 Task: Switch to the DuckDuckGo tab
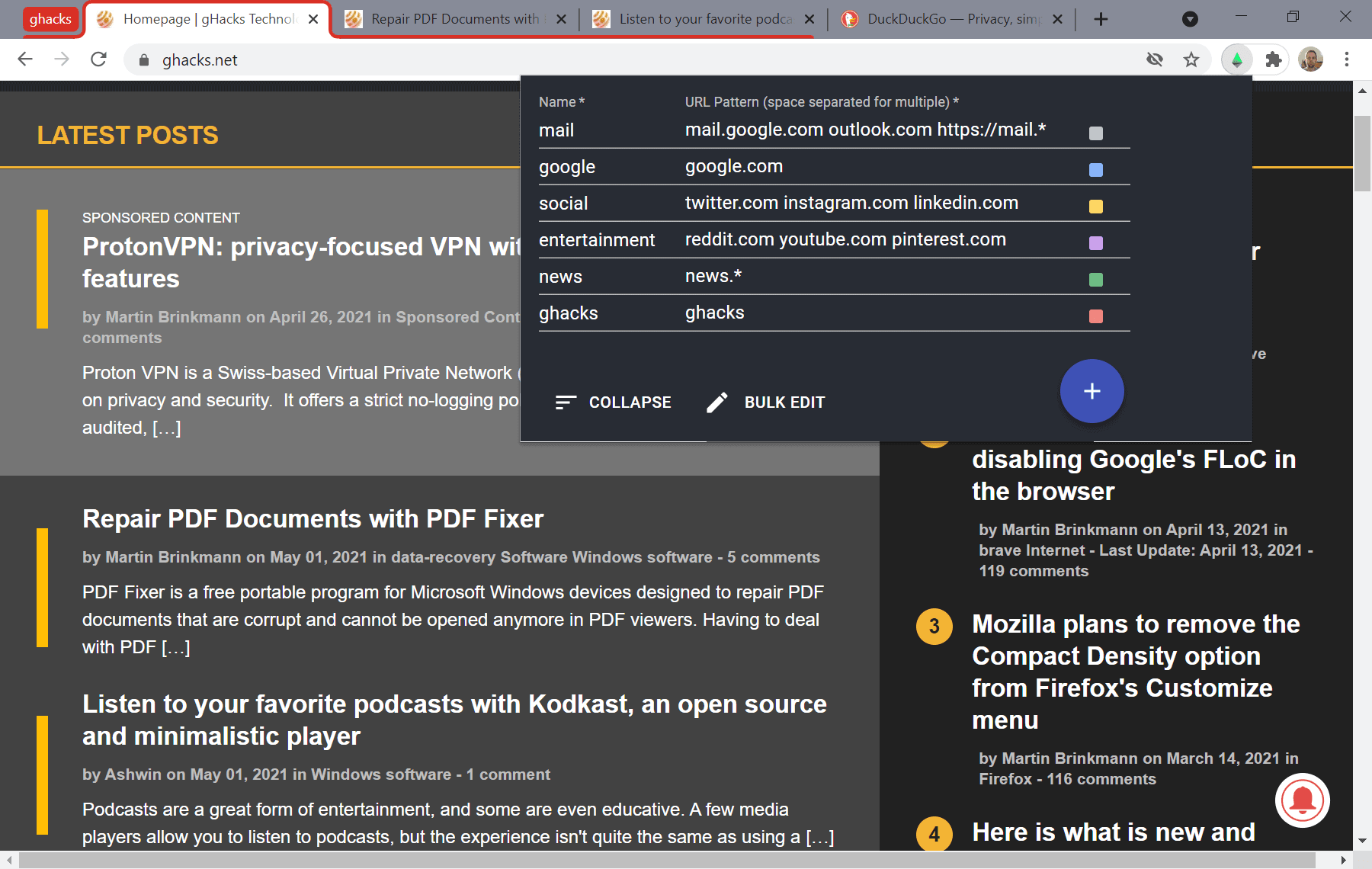950,19
